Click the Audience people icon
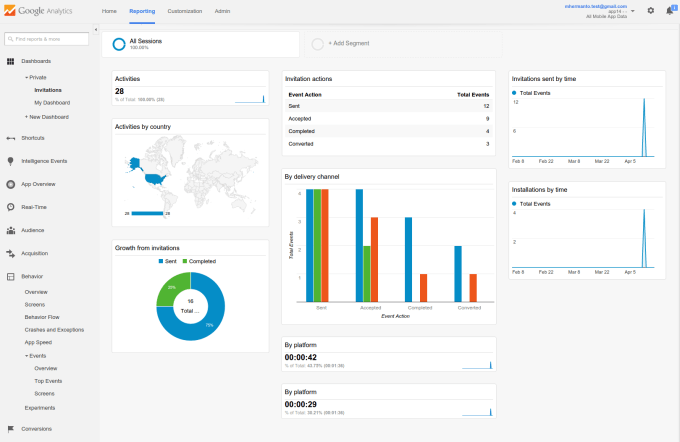Screen dimensions: 680x442 click(10, 230)
